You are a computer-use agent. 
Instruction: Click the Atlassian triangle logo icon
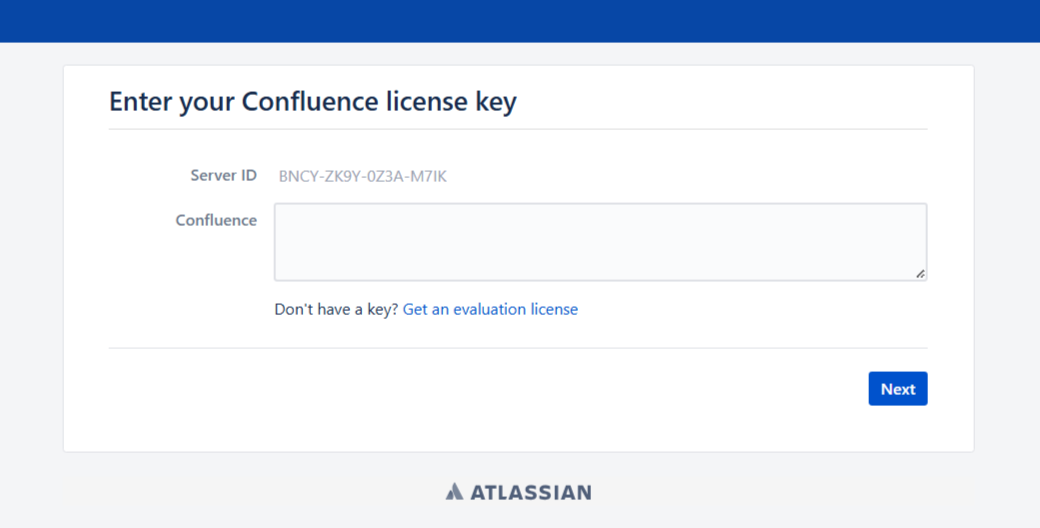[x=454, y=492]
